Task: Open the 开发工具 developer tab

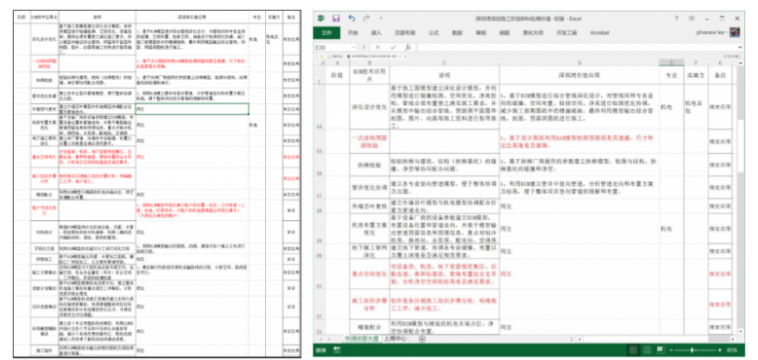Action: tap(567, 33)
